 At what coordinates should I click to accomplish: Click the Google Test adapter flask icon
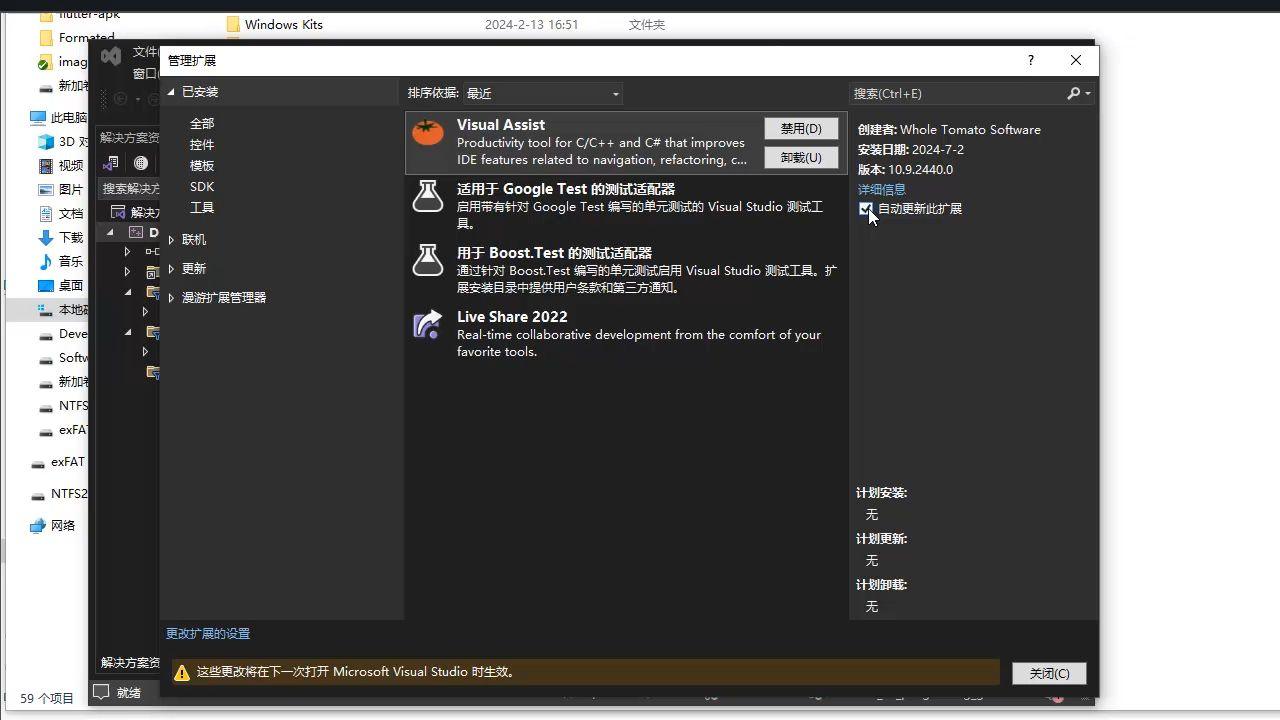point(428,196)
